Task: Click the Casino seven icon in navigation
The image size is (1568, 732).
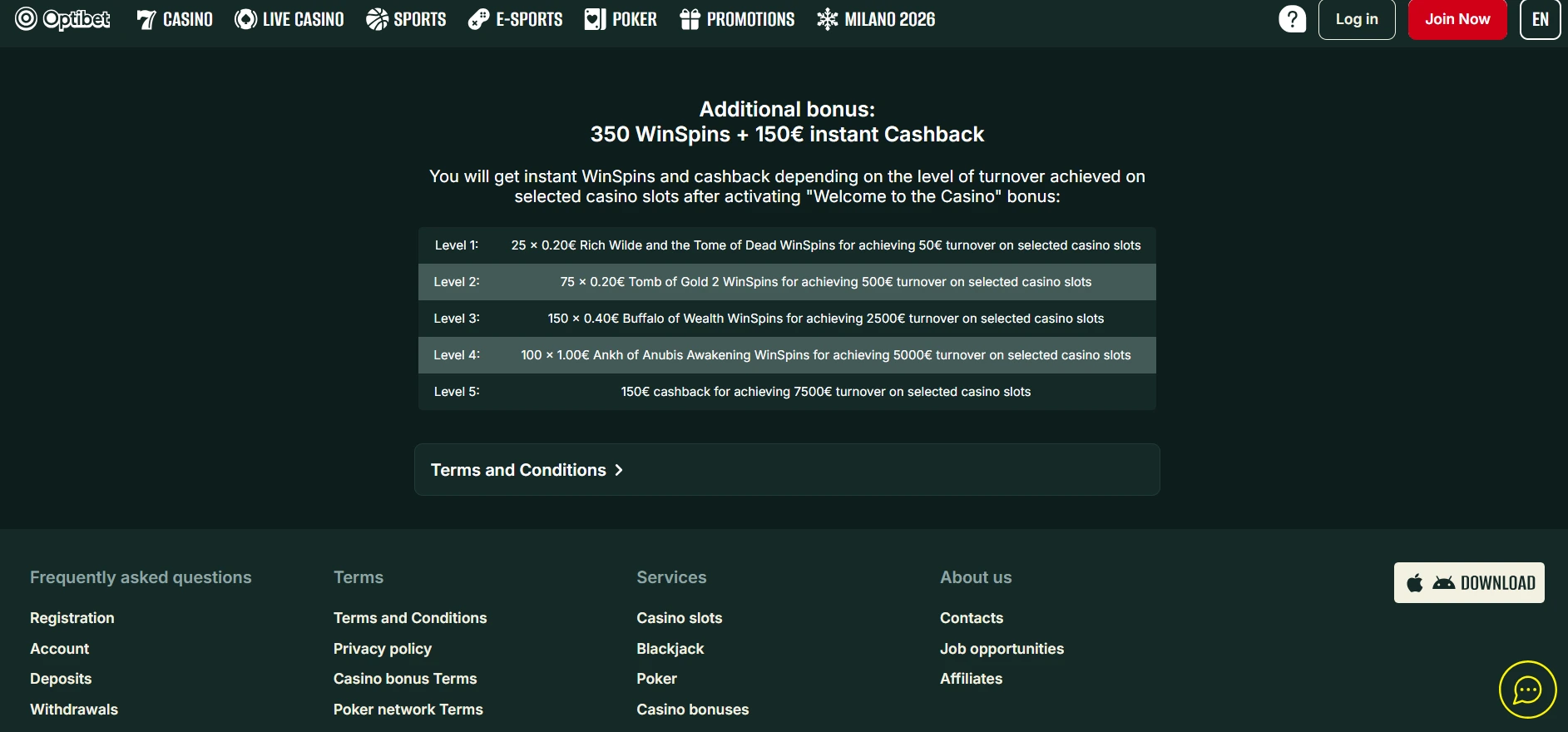Action: coord(146,19)
